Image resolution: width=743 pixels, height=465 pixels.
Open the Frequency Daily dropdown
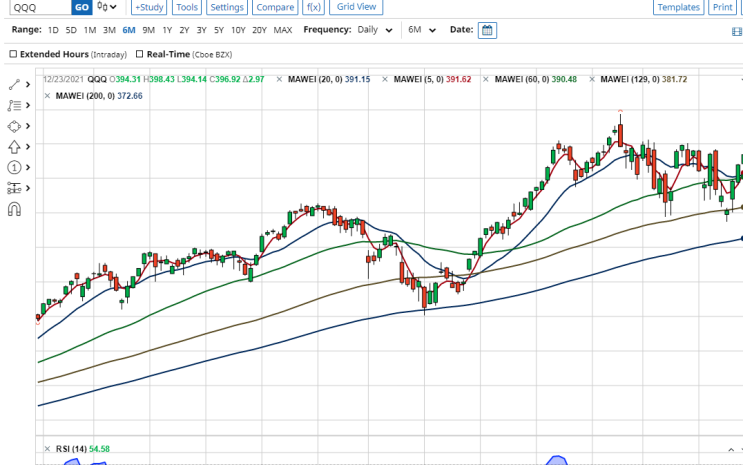(x=375, y=30)
